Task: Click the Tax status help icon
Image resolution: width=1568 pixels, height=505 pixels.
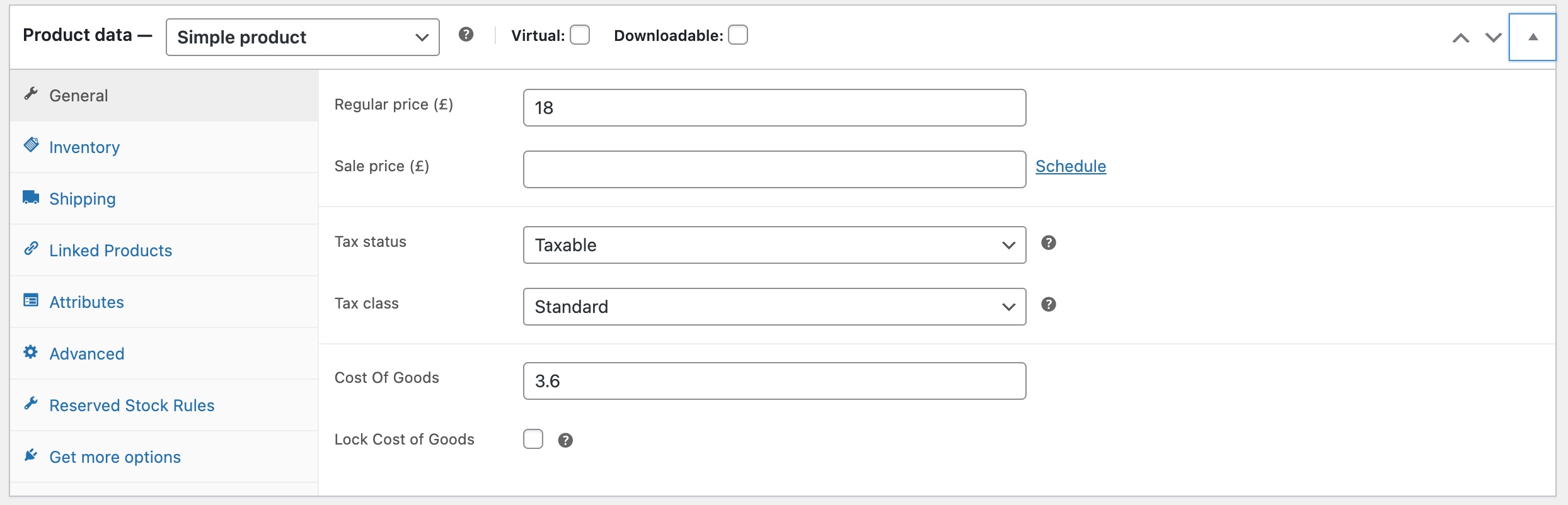Action: [1048, 242]
